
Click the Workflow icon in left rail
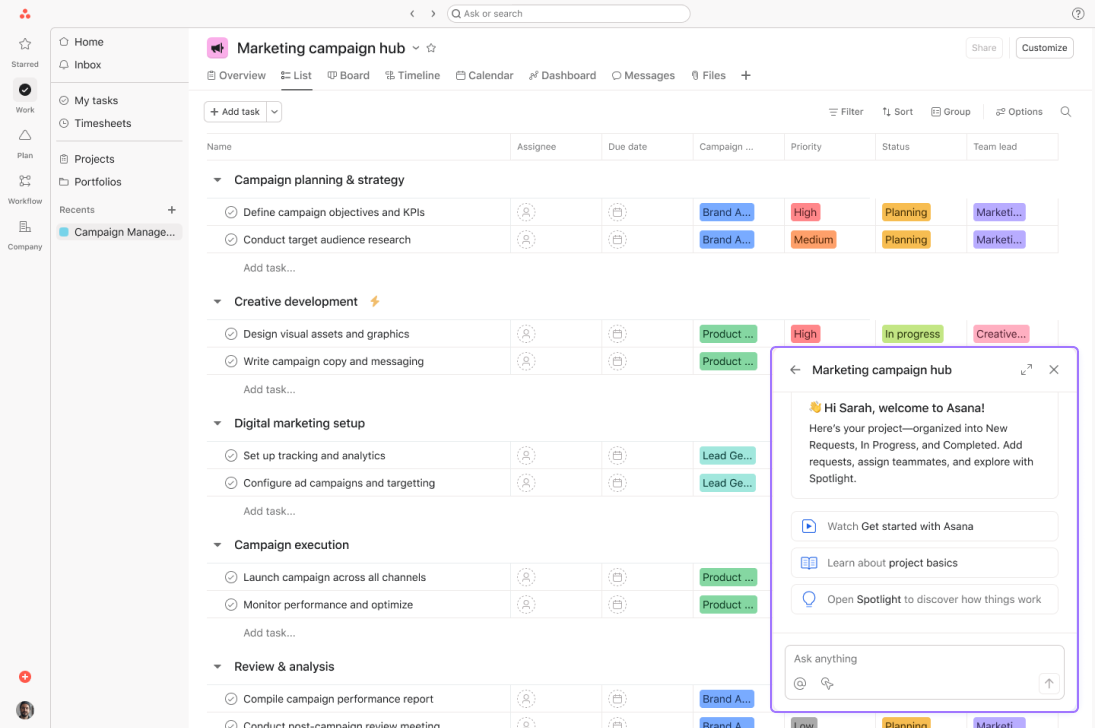click(25, 182)
